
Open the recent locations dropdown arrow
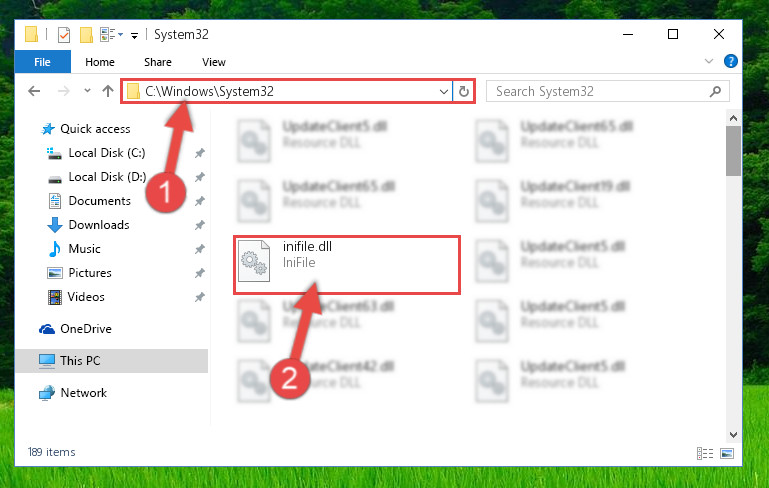pyautogui.click(x=87, y=91)
